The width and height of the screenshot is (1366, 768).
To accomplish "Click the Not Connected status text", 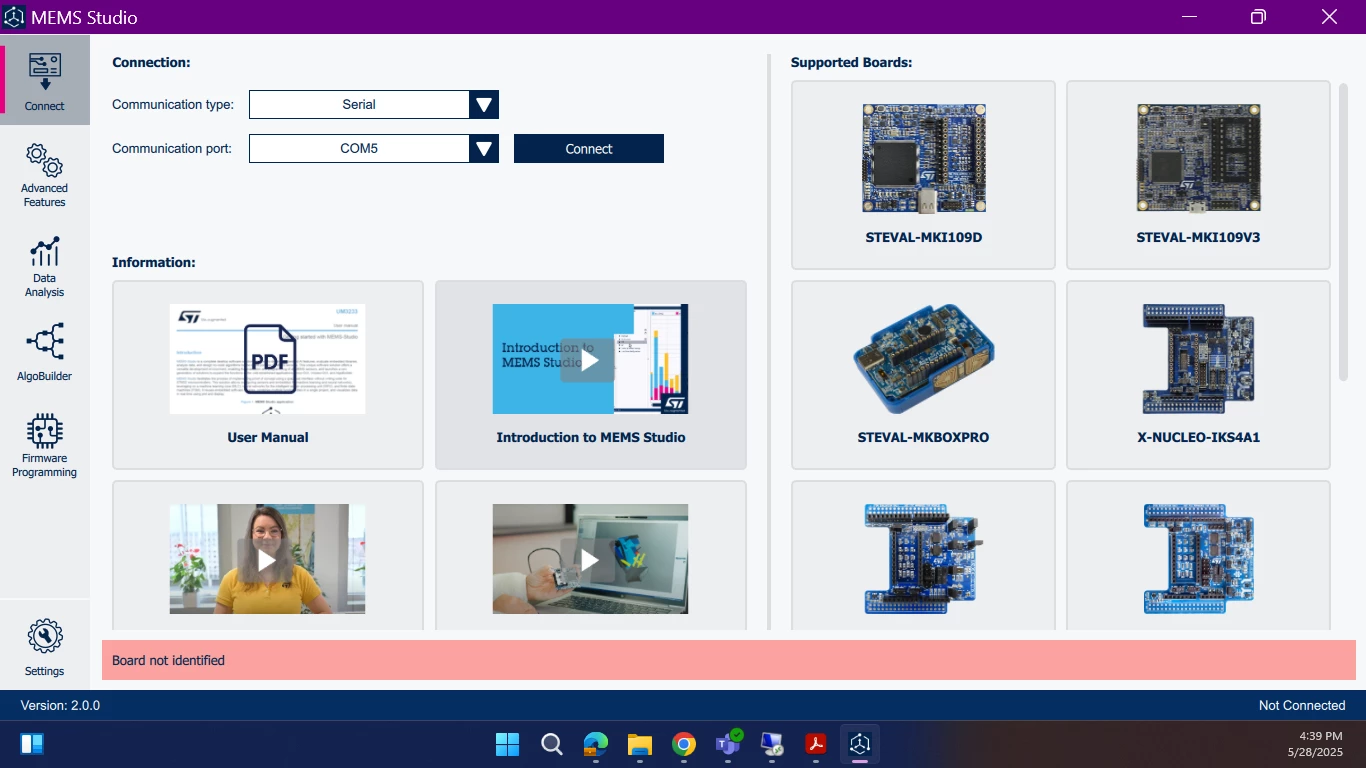I will (1302, 705).
